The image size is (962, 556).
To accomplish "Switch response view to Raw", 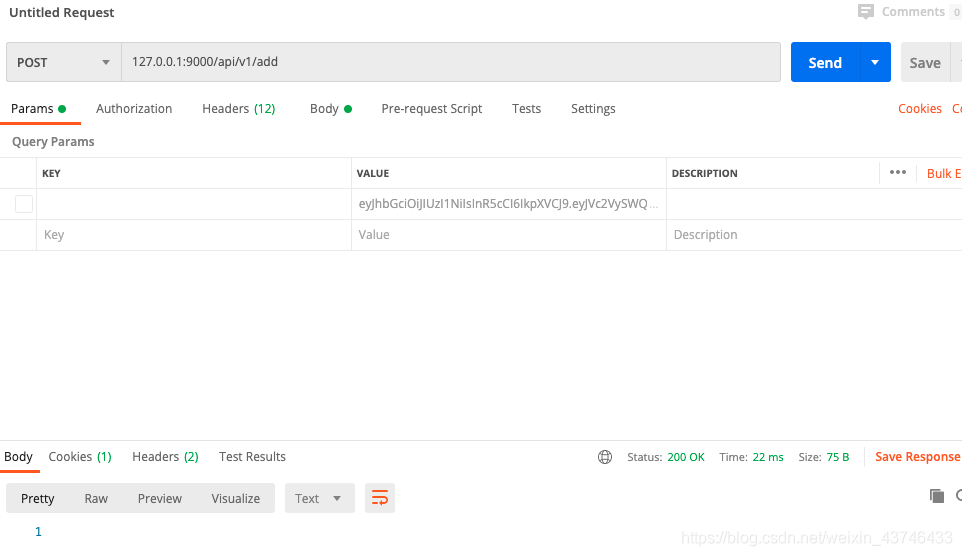I will click(96, 498).
